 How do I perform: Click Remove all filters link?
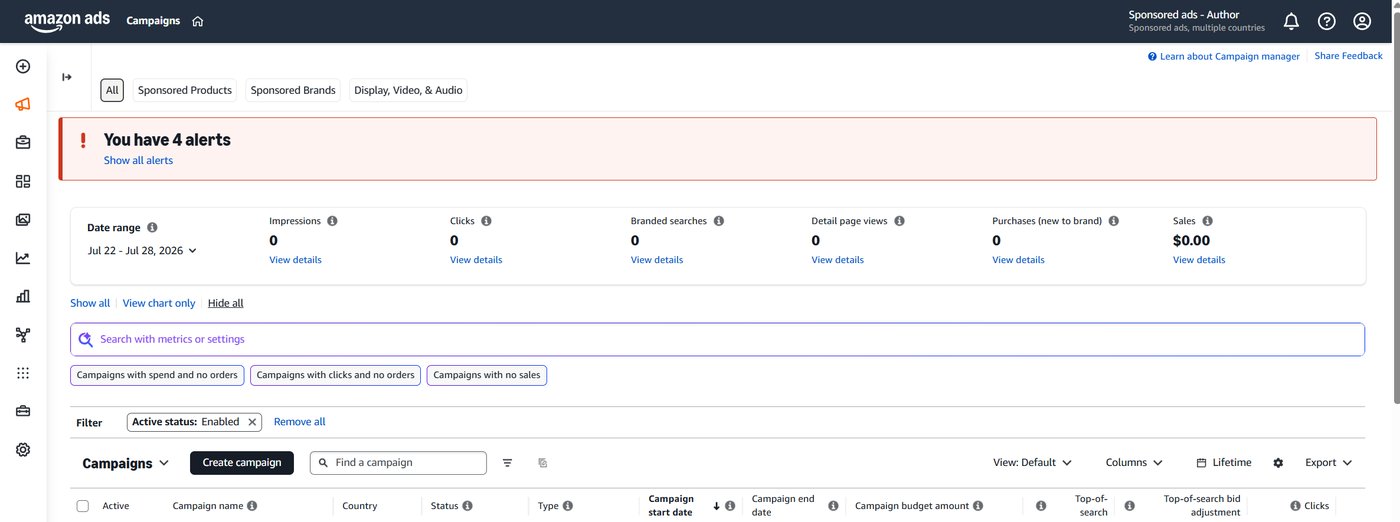pyautogui.click(x=299, y=422)
